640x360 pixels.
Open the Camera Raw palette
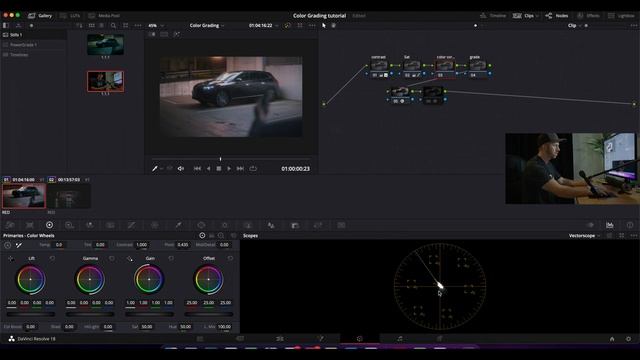pyautogui.click(x=10, y=225)
